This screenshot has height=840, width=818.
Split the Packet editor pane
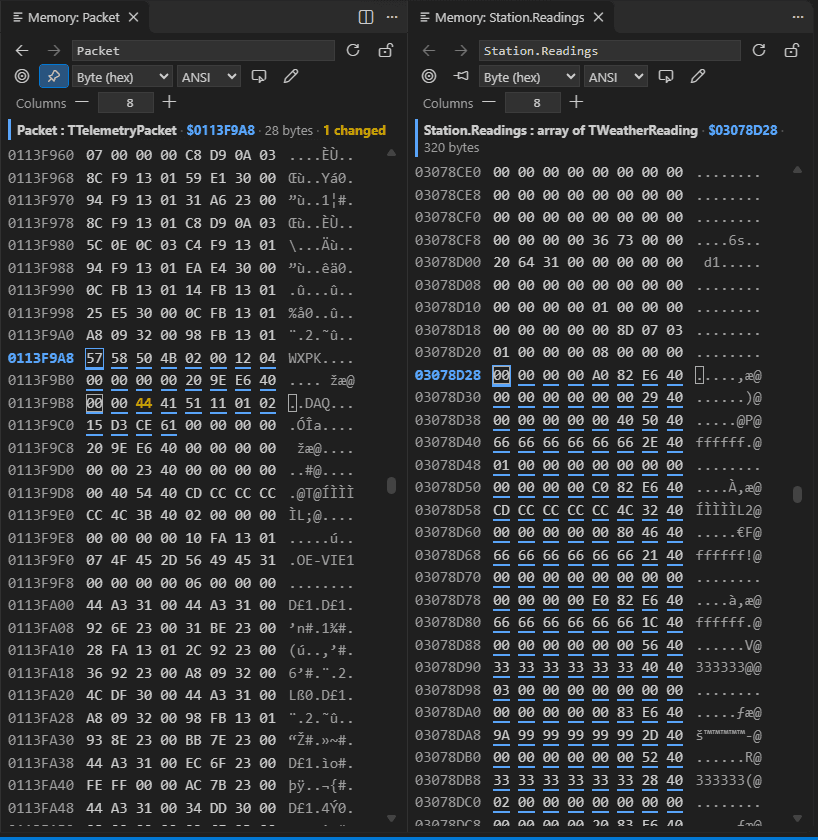[366, 17]
